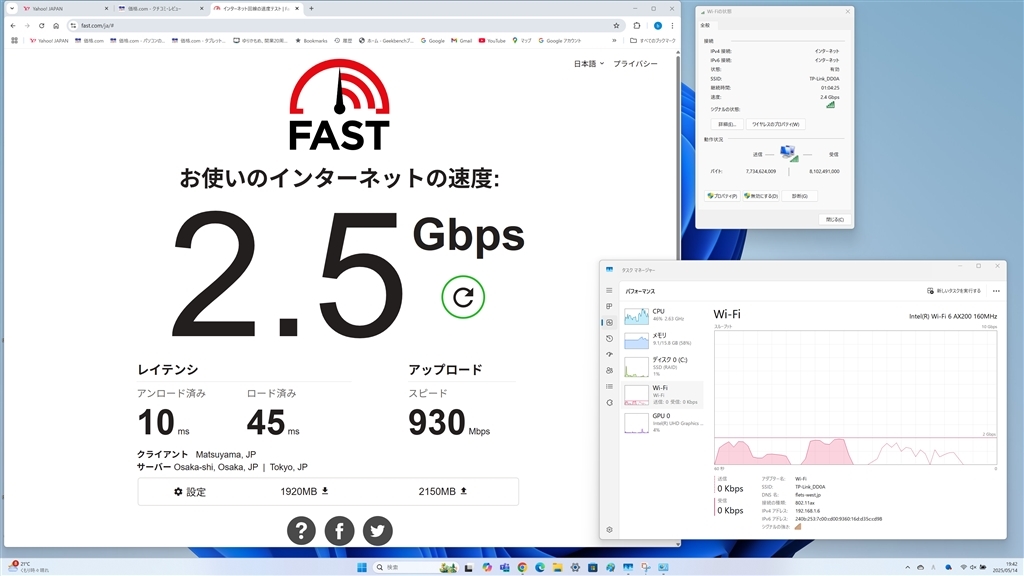This screenshot has width=1024, height=576.
Task: Select CPU in performance list
Action: point(663,315)
